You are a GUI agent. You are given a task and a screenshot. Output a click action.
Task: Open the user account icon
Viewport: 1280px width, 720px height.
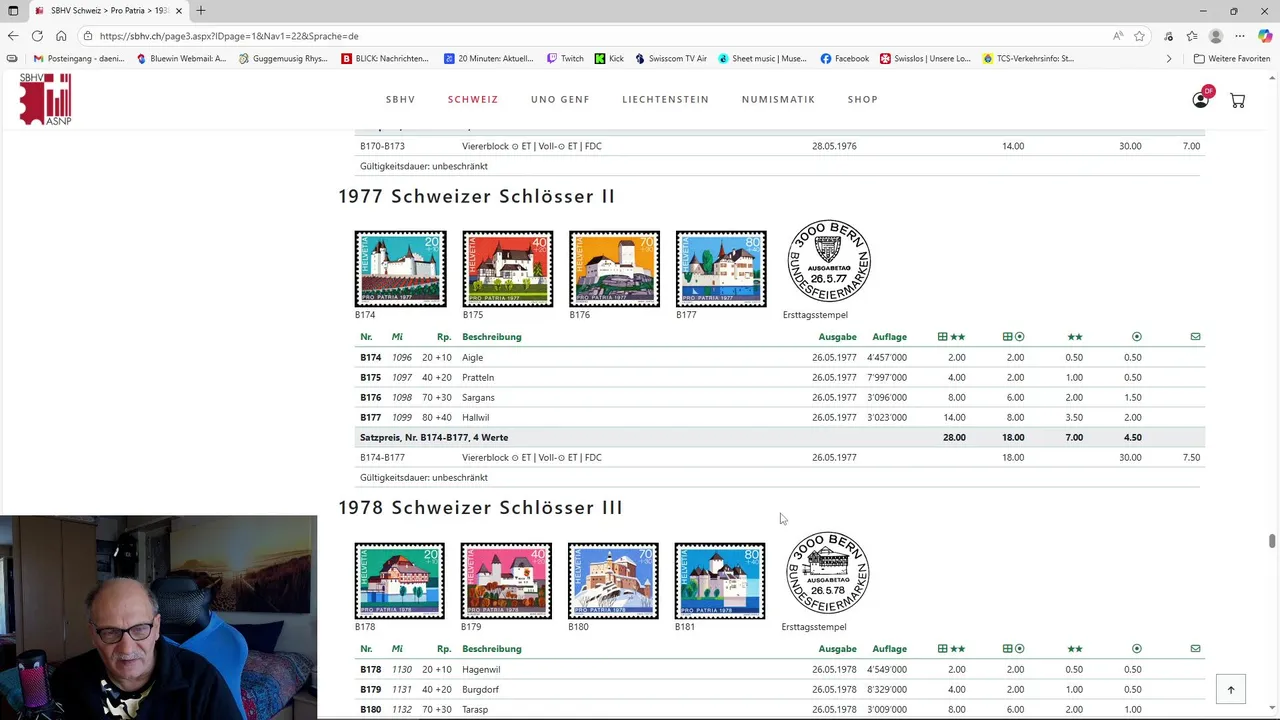[1201, 99]
